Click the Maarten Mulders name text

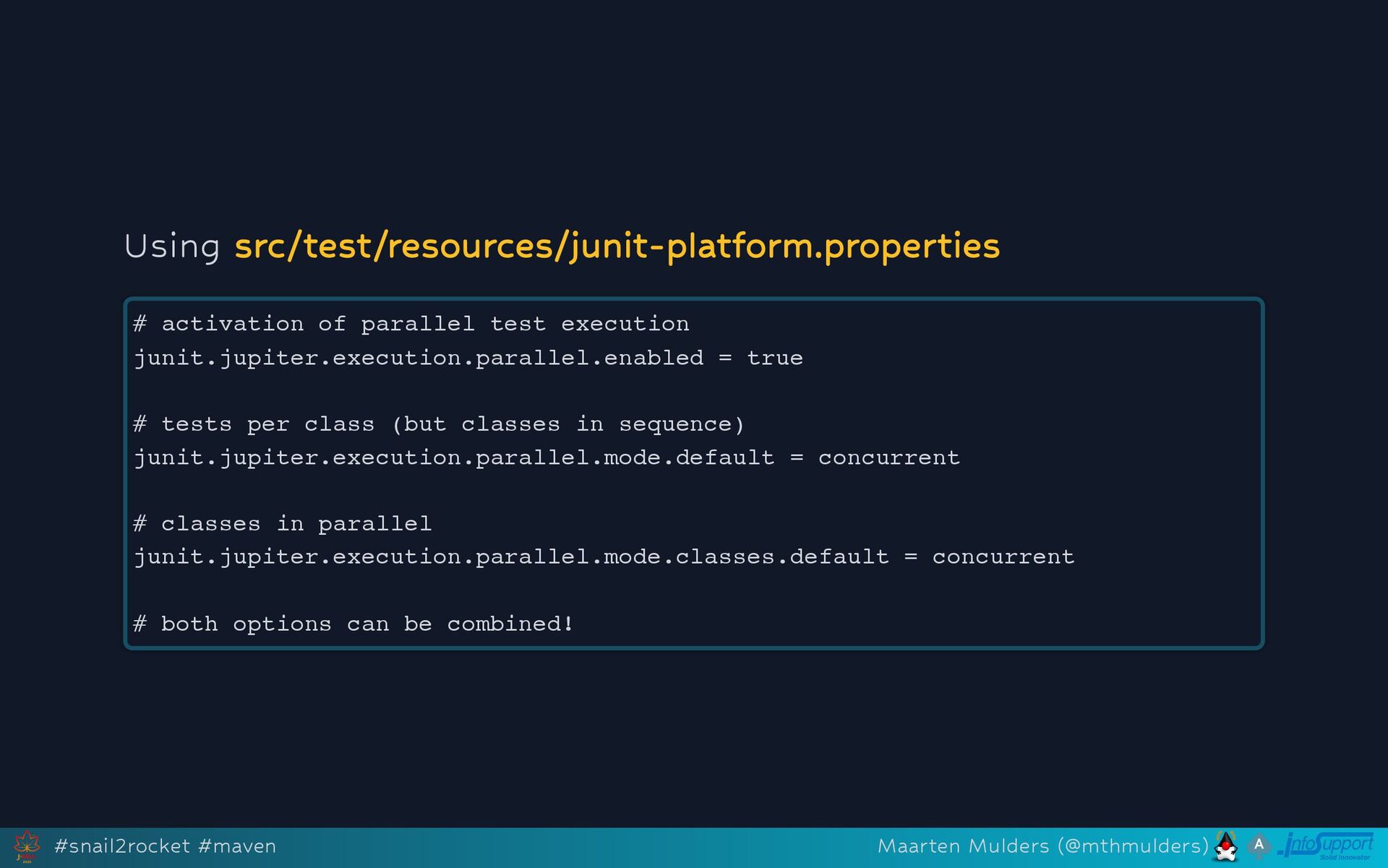(x=963, y=846)
